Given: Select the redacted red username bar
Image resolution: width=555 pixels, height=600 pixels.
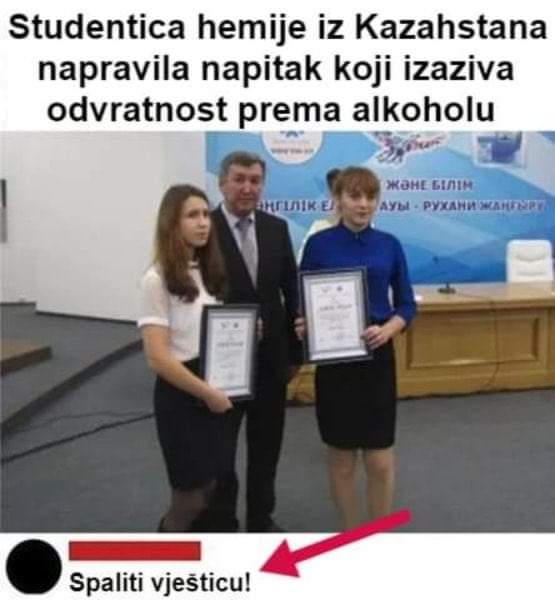Looking at the screenshot, I should coord(135,550).
